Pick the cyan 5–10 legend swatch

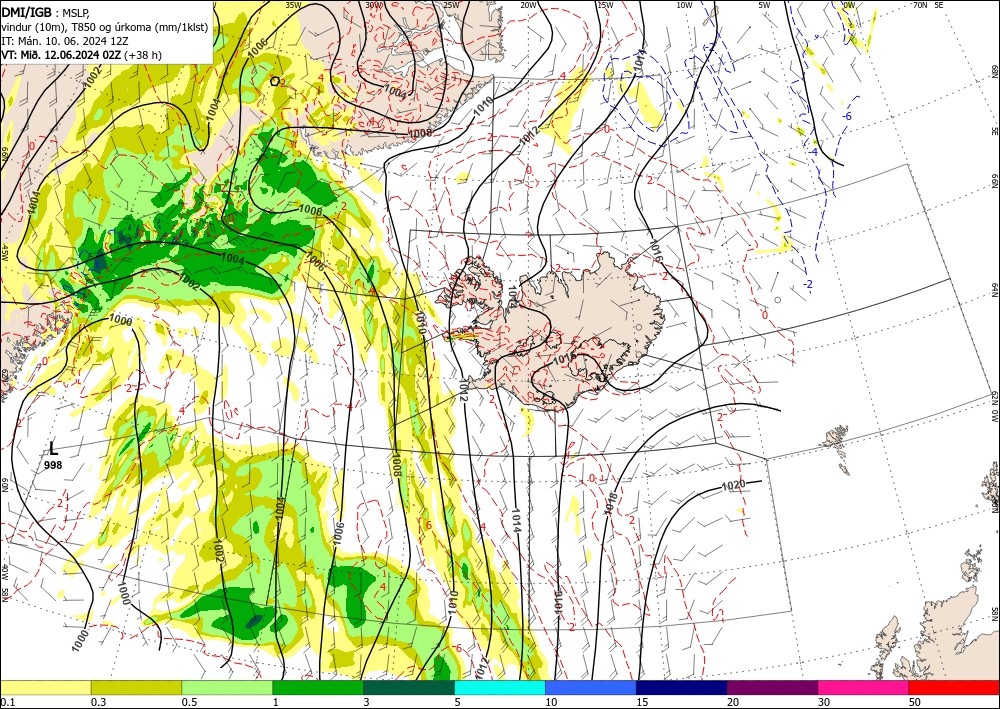[500, 687]
